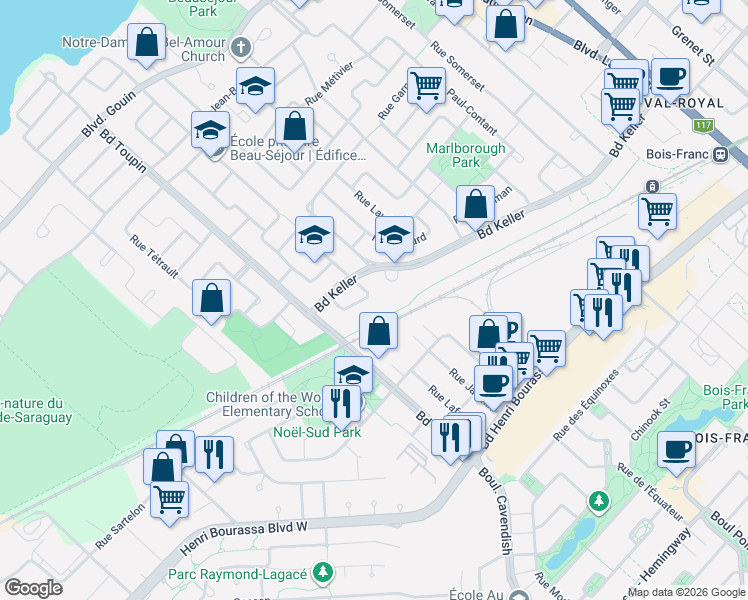748x600 pixels.
Task: Select the Boul. Cavendish street label
Action: (x=499, y=511)
